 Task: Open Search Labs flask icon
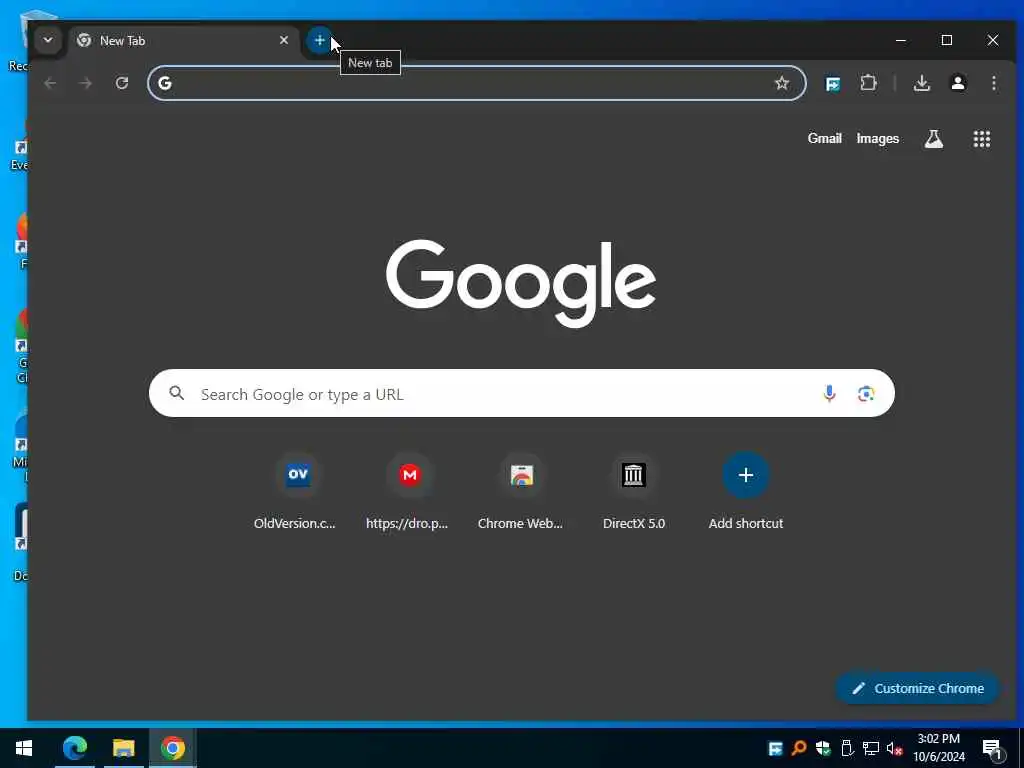pyautogui.click(x=933, y=138)
